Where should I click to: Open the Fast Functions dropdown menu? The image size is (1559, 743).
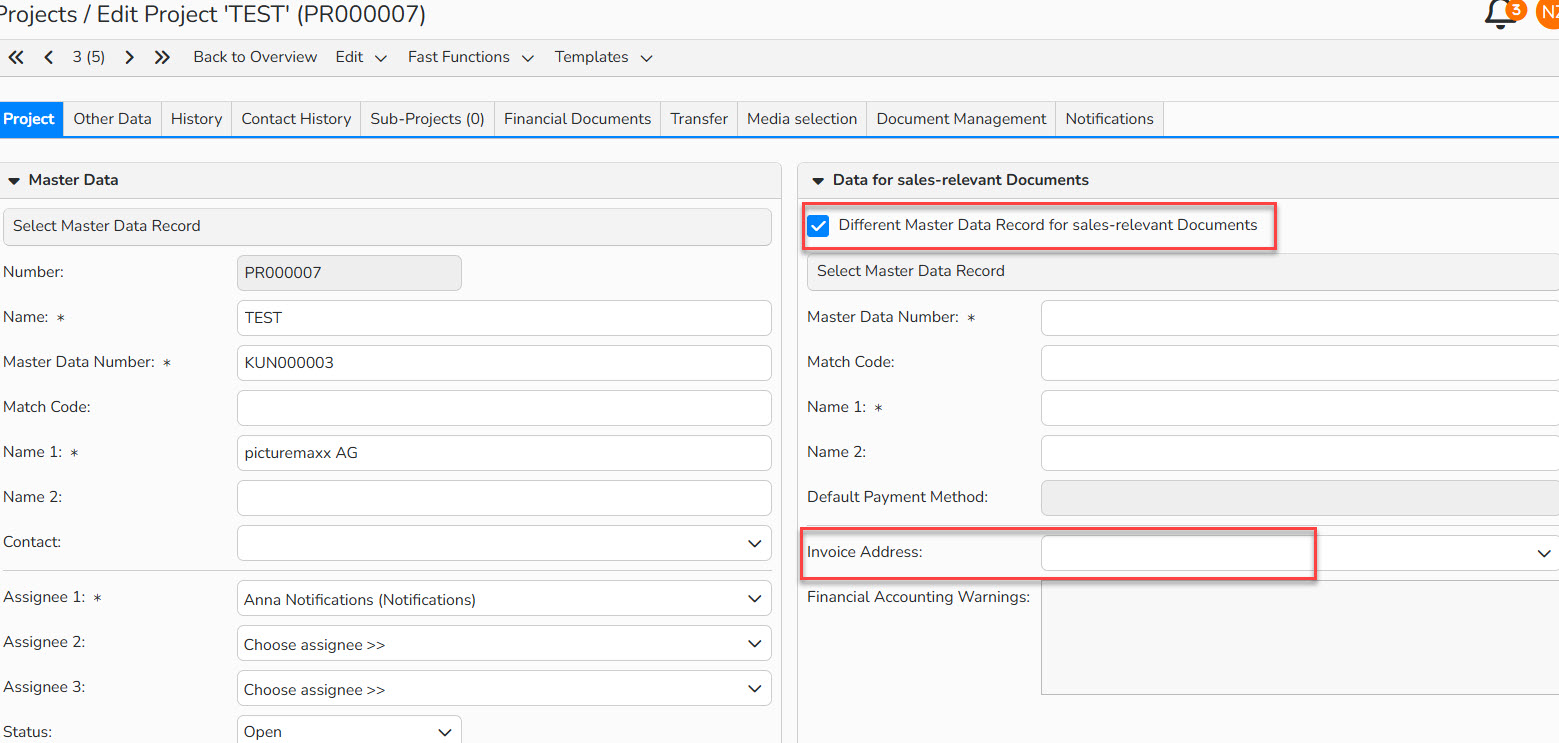point(470,57)
